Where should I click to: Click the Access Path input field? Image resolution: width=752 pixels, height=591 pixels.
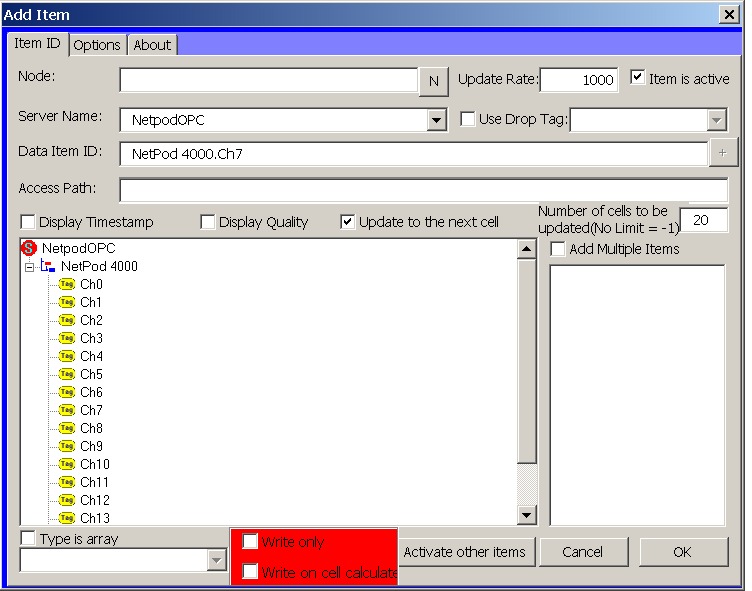click(424, 189)
